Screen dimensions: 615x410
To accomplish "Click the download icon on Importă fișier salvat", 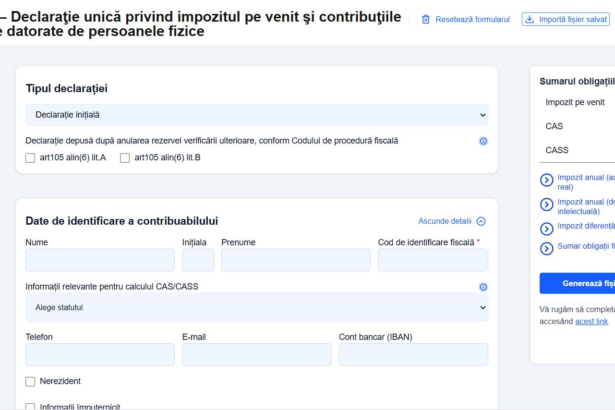I will [529, 19].
